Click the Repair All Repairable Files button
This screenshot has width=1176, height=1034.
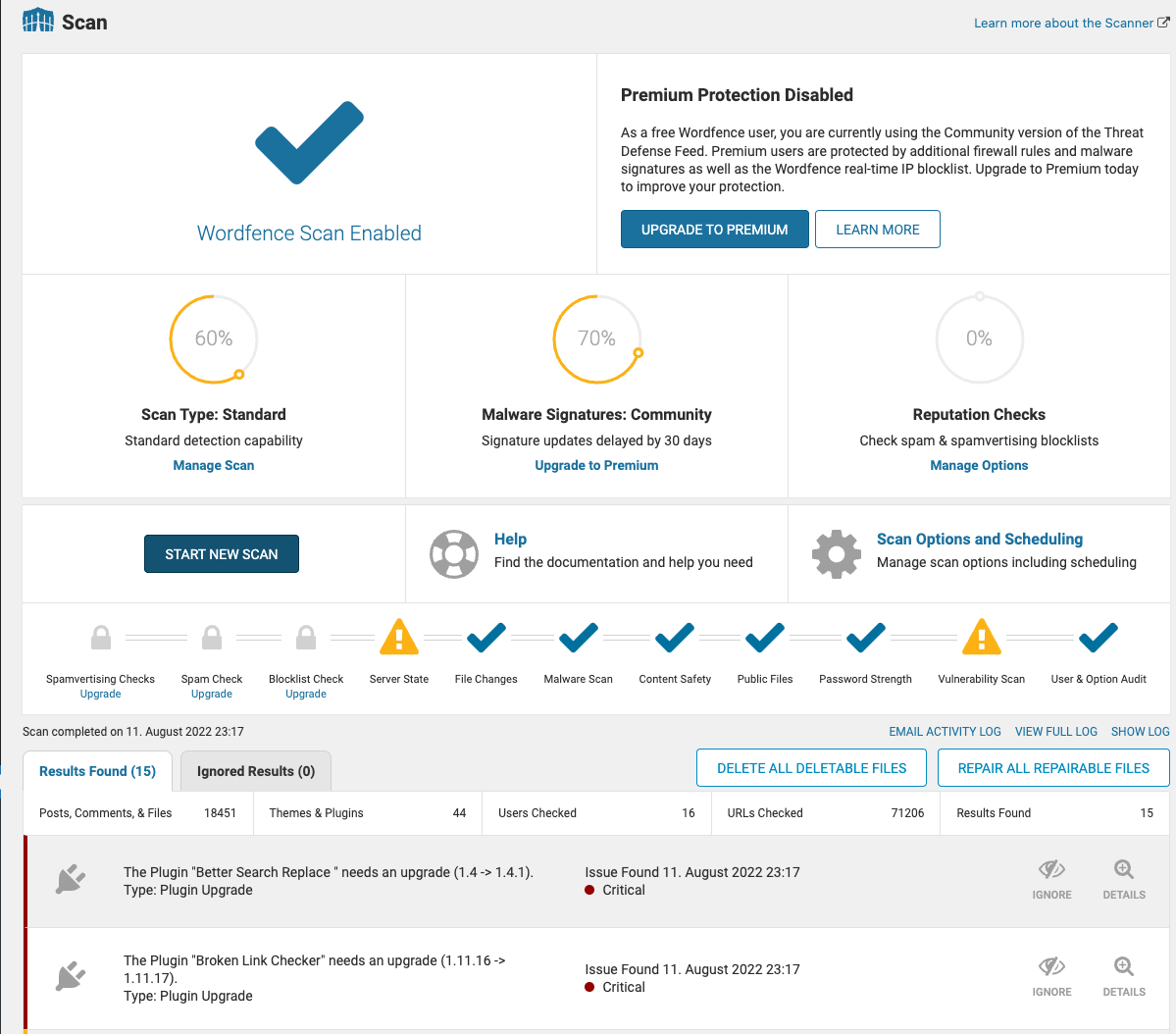[x=1053, y=767]
